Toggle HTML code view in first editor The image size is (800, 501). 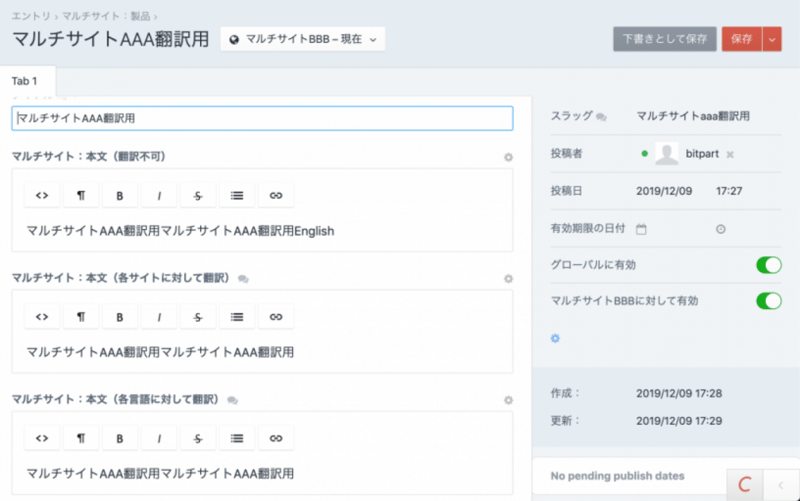42,195
